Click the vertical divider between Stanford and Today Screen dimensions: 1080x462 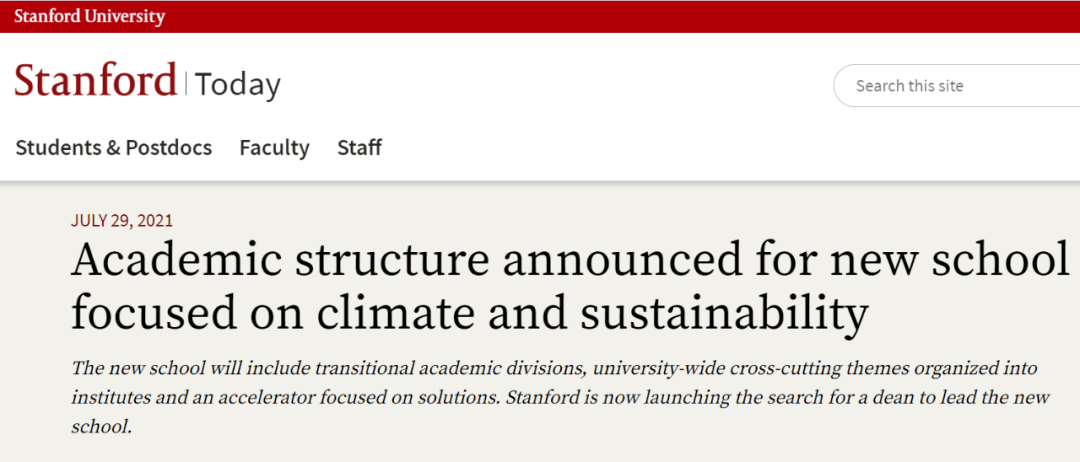tap(186, 81)
